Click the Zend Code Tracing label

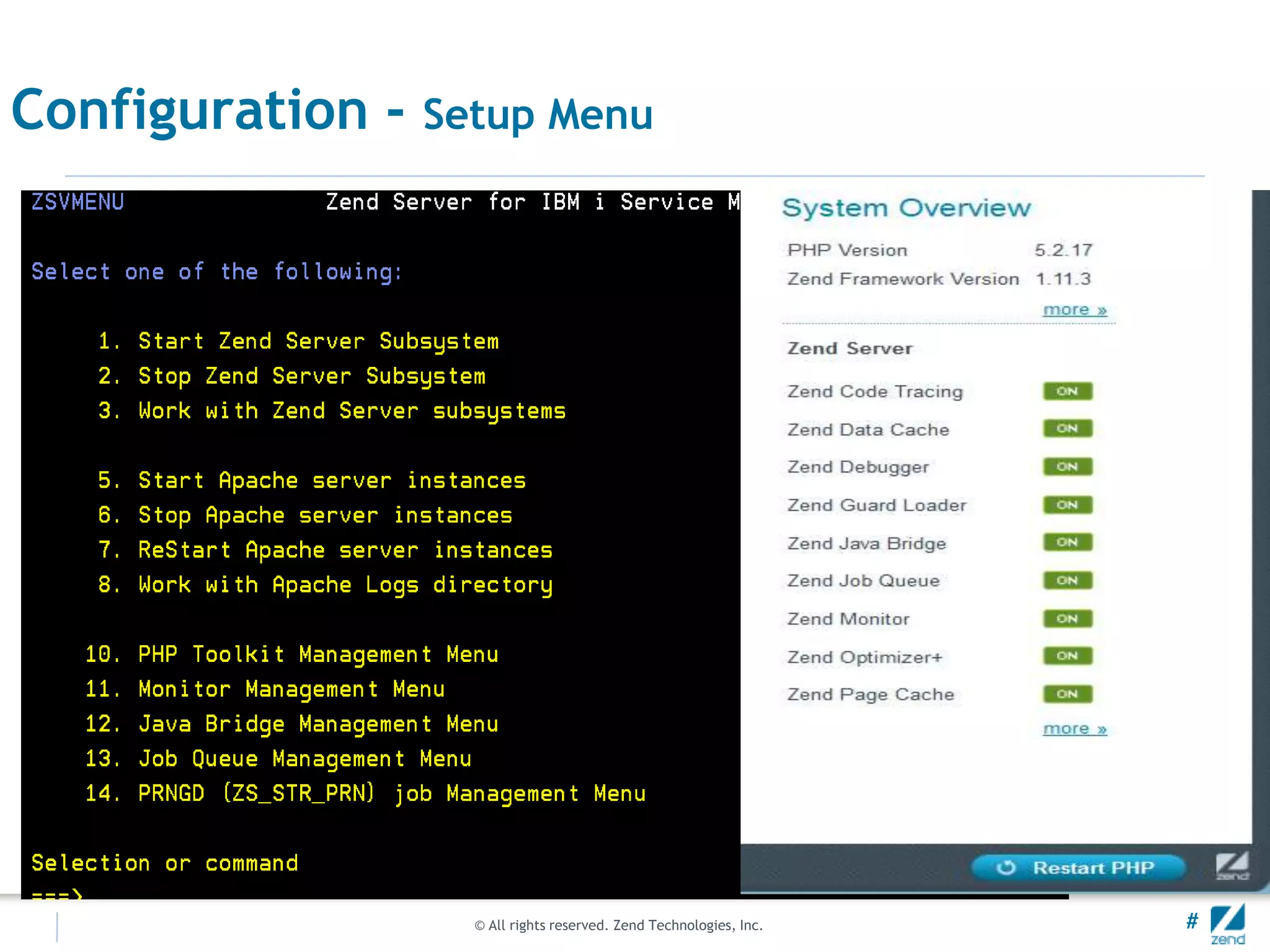pyautogui.click(x=875, y=392)
